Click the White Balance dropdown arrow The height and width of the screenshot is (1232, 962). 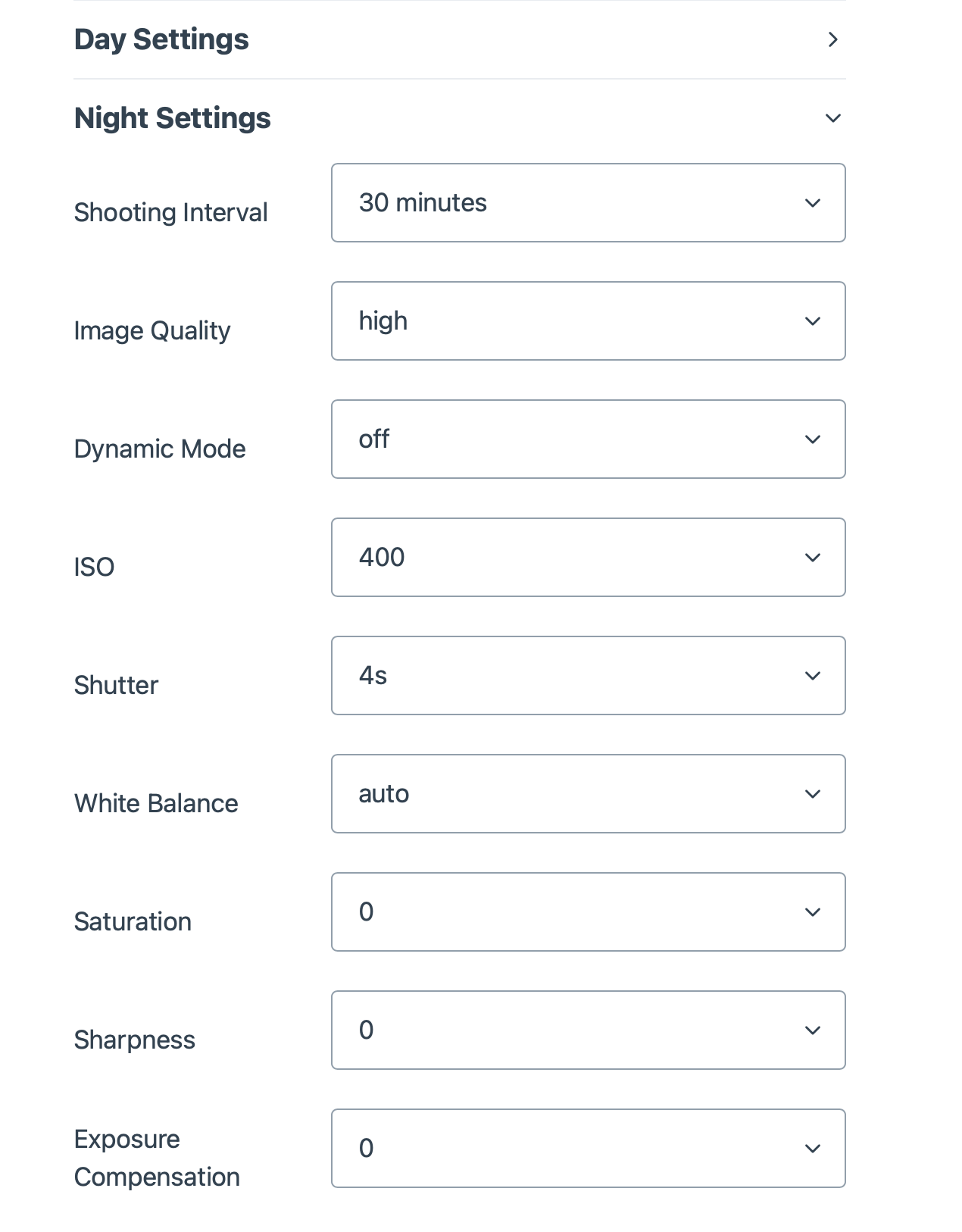pyautogui.click(x=813, y=794)
